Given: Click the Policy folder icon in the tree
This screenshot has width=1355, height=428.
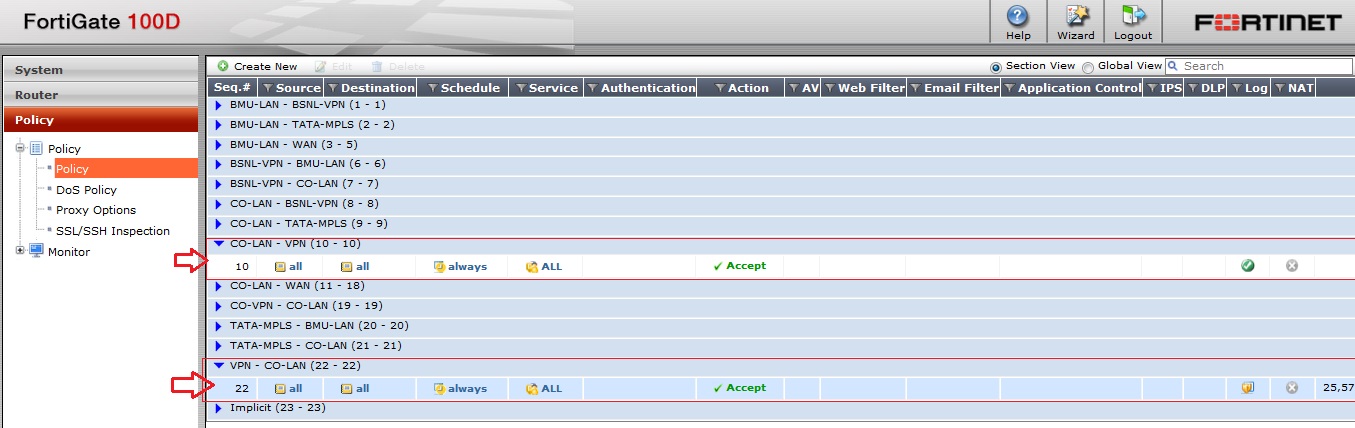Looking at the screenshot, I should click(36, 148).
